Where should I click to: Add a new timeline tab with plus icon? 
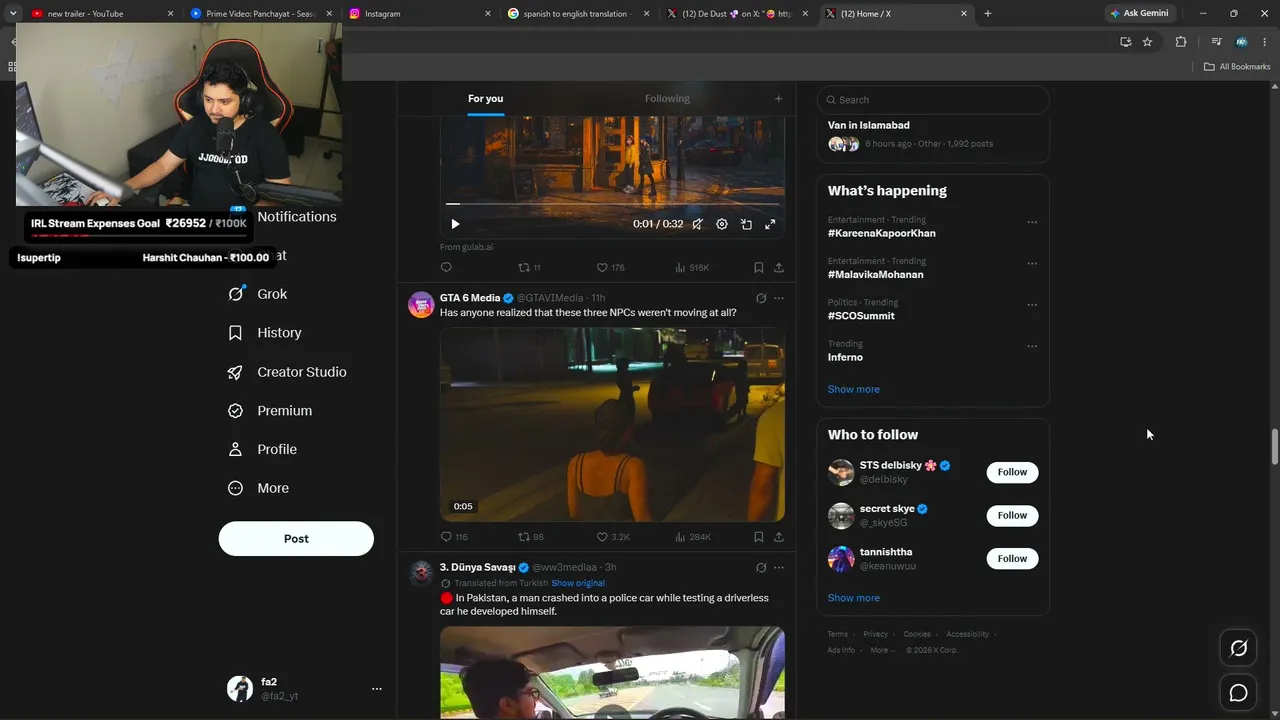[778, 98]
